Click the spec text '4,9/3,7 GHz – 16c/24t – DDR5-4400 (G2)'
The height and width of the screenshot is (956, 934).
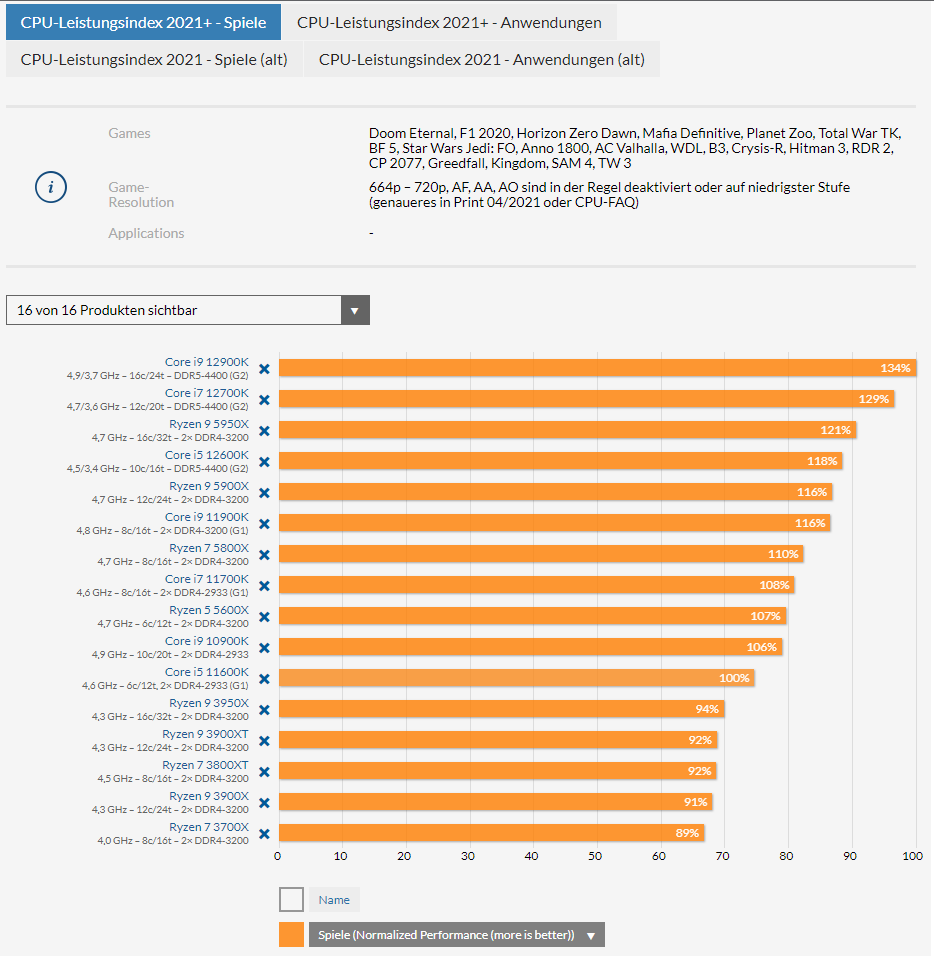[157, 376]
